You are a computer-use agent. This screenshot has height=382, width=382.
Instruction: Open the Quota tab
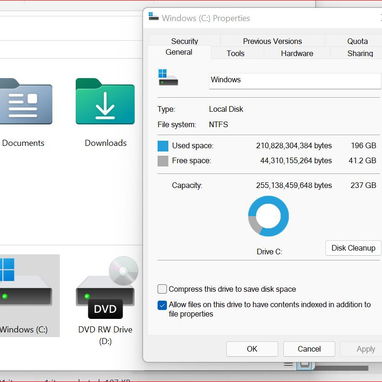(357, 41)
